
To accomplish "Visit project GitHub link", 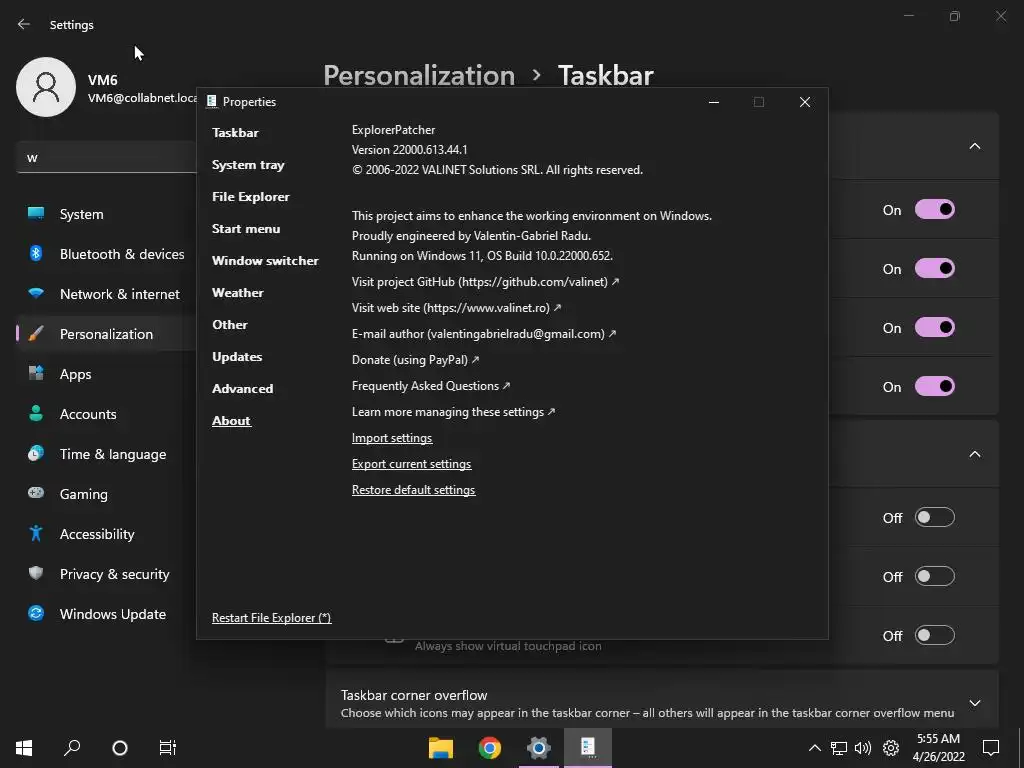I will pyautogui.click(x=485, y=281).
